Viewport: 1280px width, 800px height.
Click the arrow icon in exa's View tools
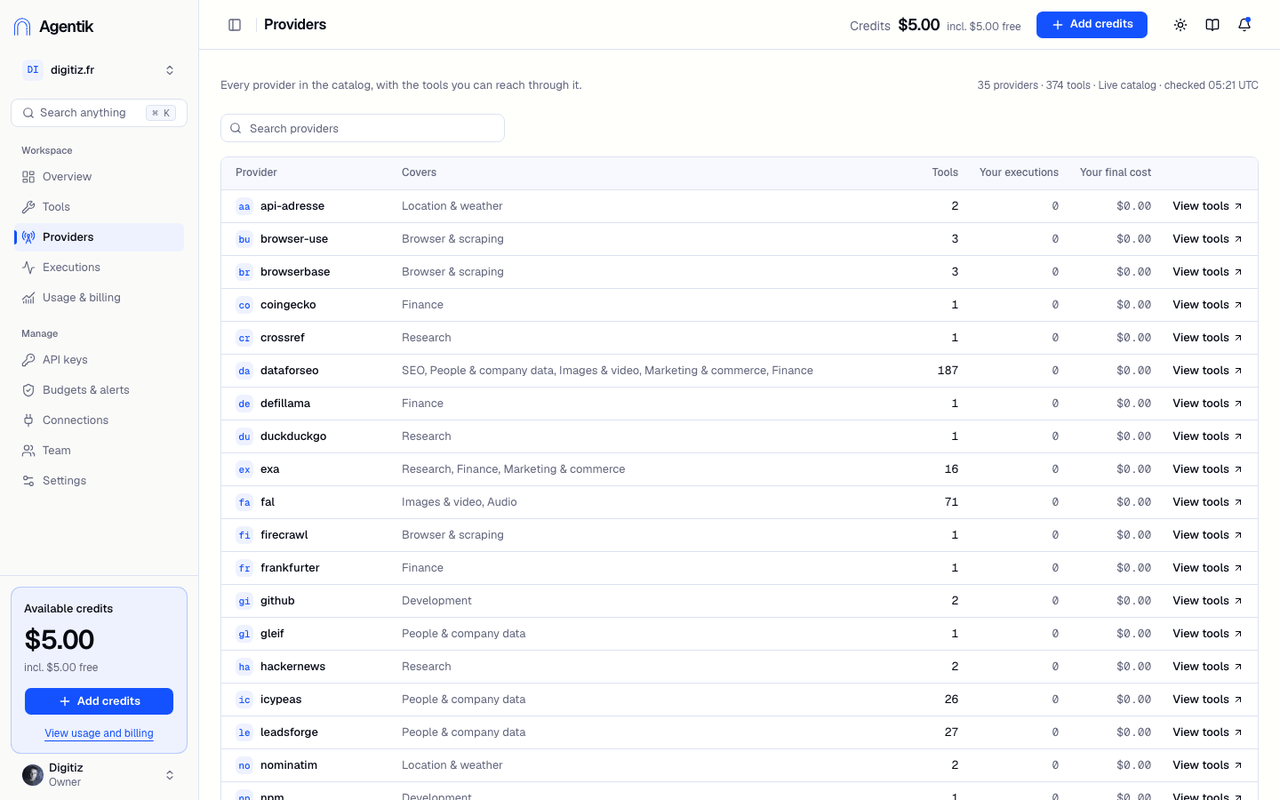tap(1238, 469)
